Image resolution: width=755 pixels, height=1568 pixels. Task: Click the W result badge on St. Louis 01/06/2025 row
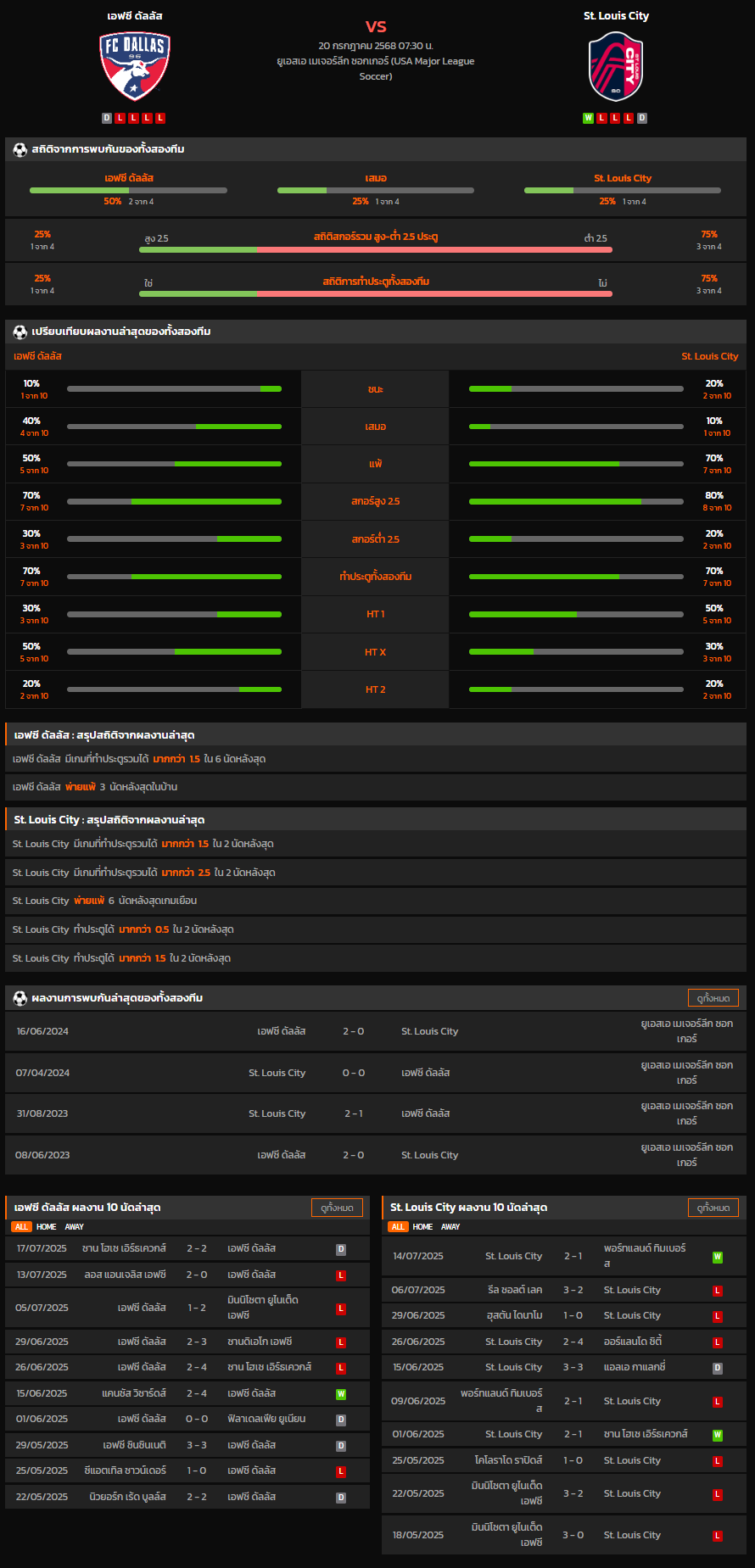pos(718,1435)
